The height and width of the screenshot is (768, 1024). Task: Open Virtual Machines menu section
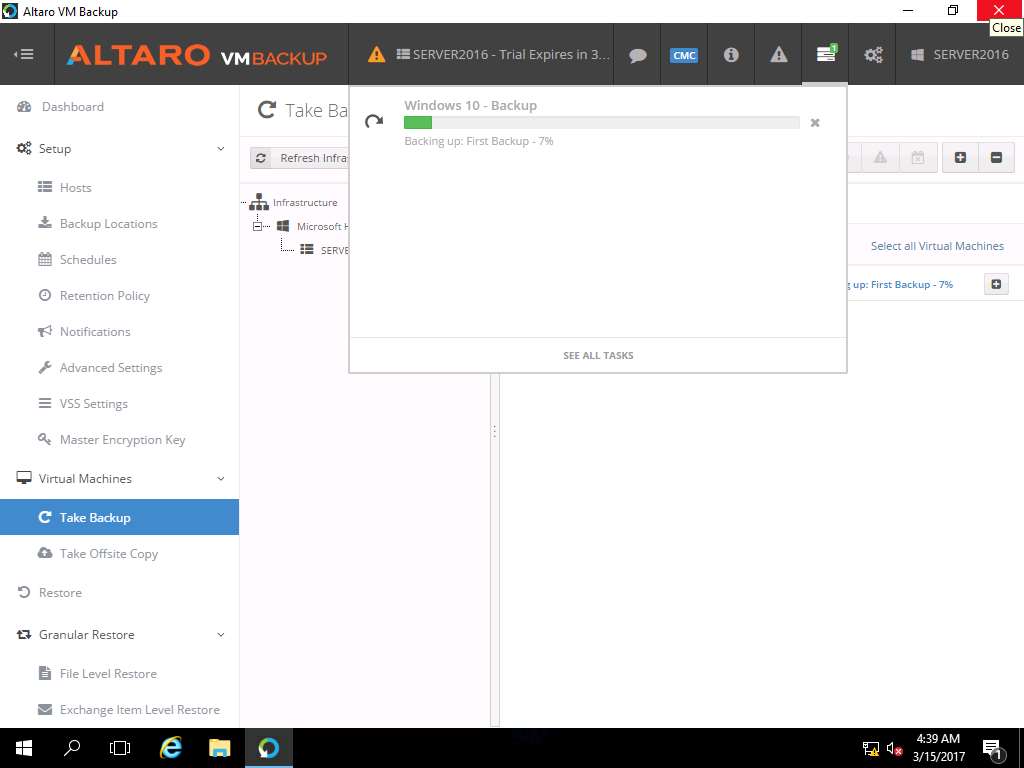tap(85, 479)
